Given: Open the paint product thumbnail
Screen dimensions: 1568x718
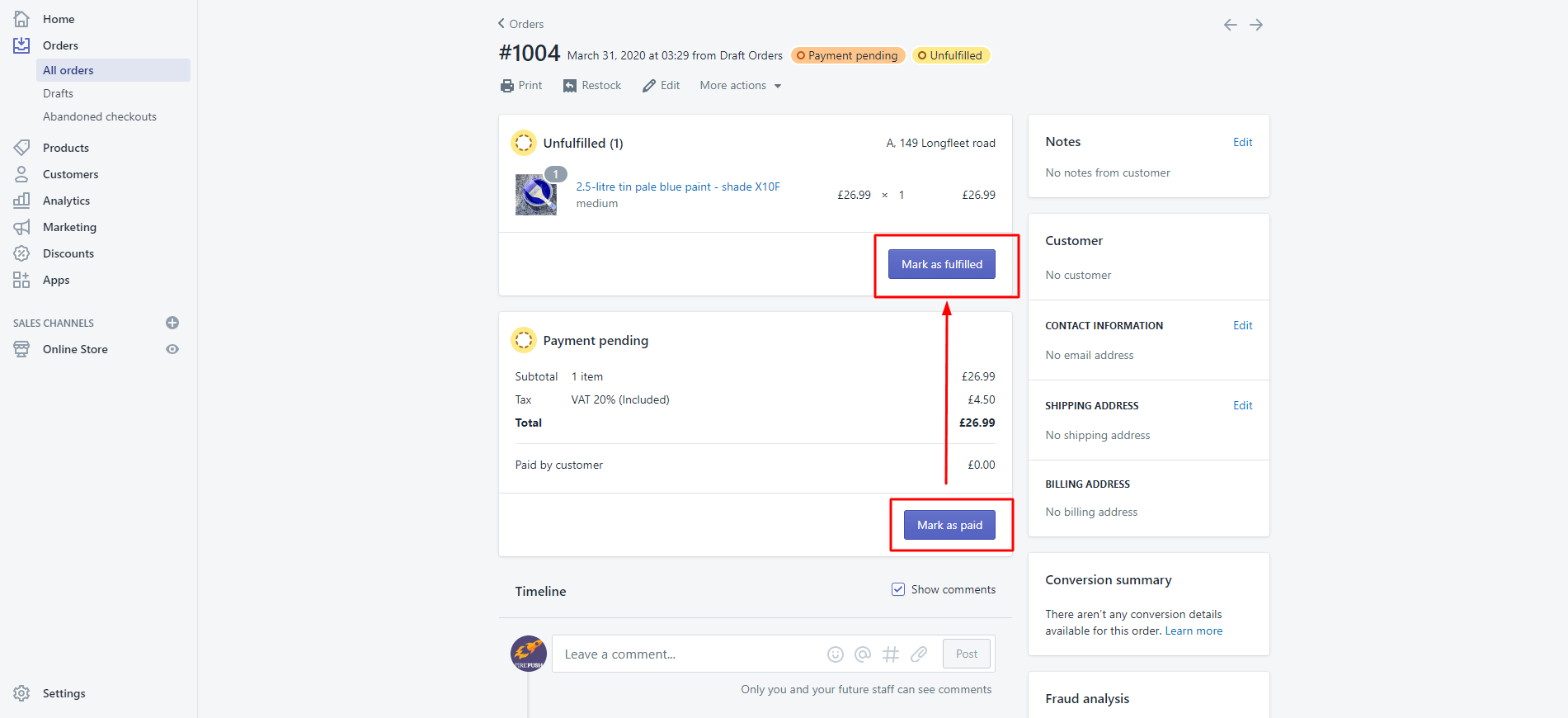Looking at the screenshot, I should click(536, 195).
